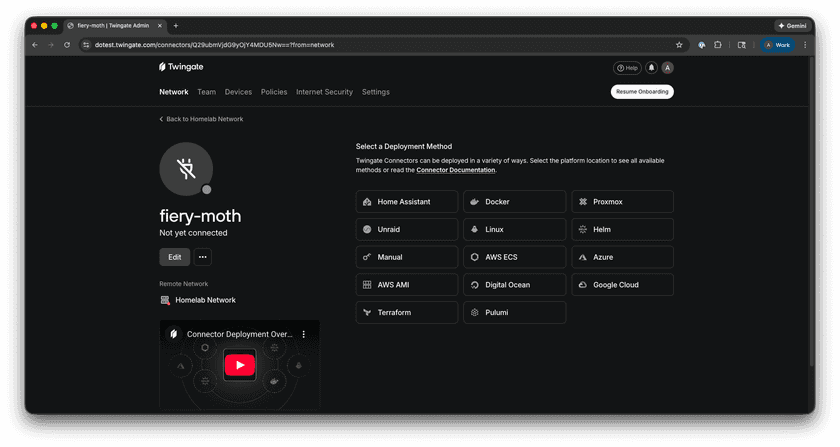Open the user avatar account menu

pyautogui.click(x=667, y=68)
